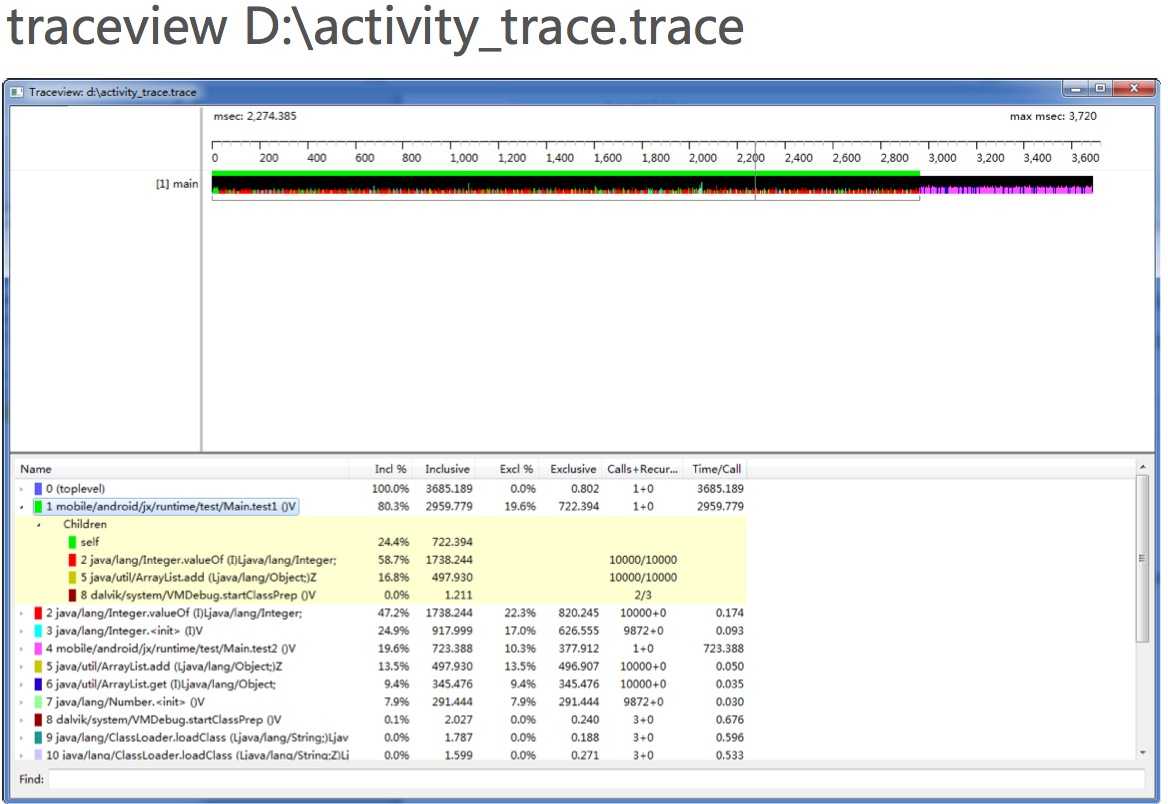Click the [1] main thread label
This screenshot has height=804, width=1168.
[x=177, y=183]
